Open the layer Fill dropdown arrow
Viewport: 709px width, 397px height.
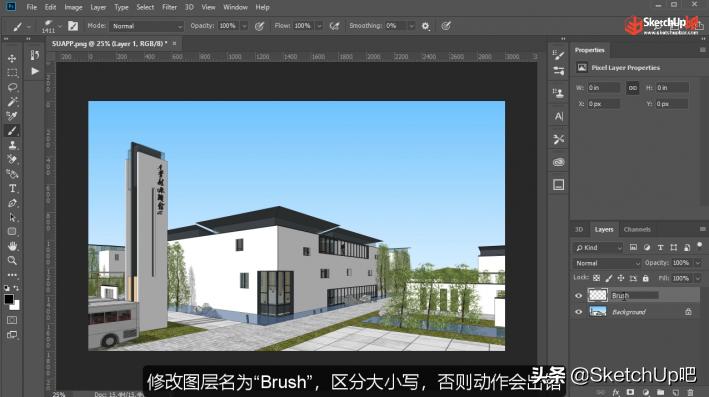pyautogui.click(x=698, y=278)
